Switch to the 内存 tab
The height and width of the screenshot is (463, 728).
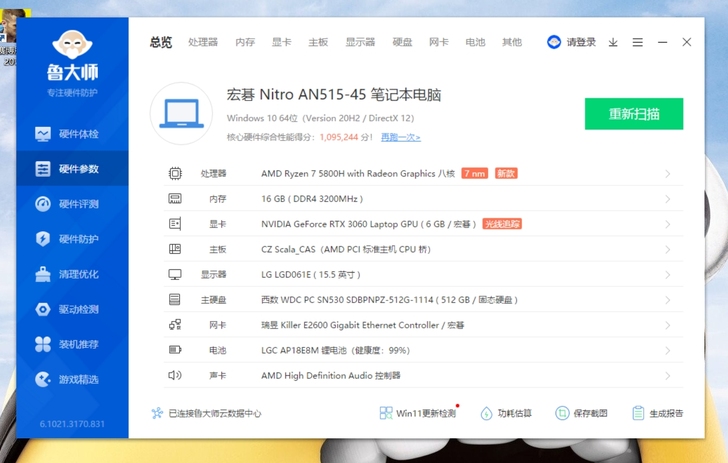[245, 42]
